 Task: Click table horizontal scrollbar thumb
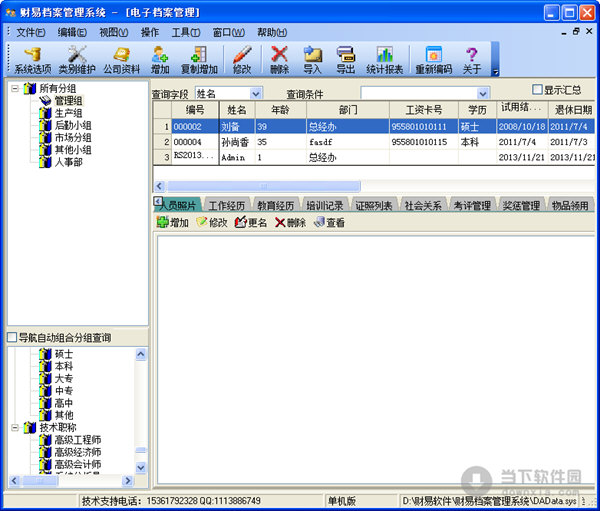point(263,186)
